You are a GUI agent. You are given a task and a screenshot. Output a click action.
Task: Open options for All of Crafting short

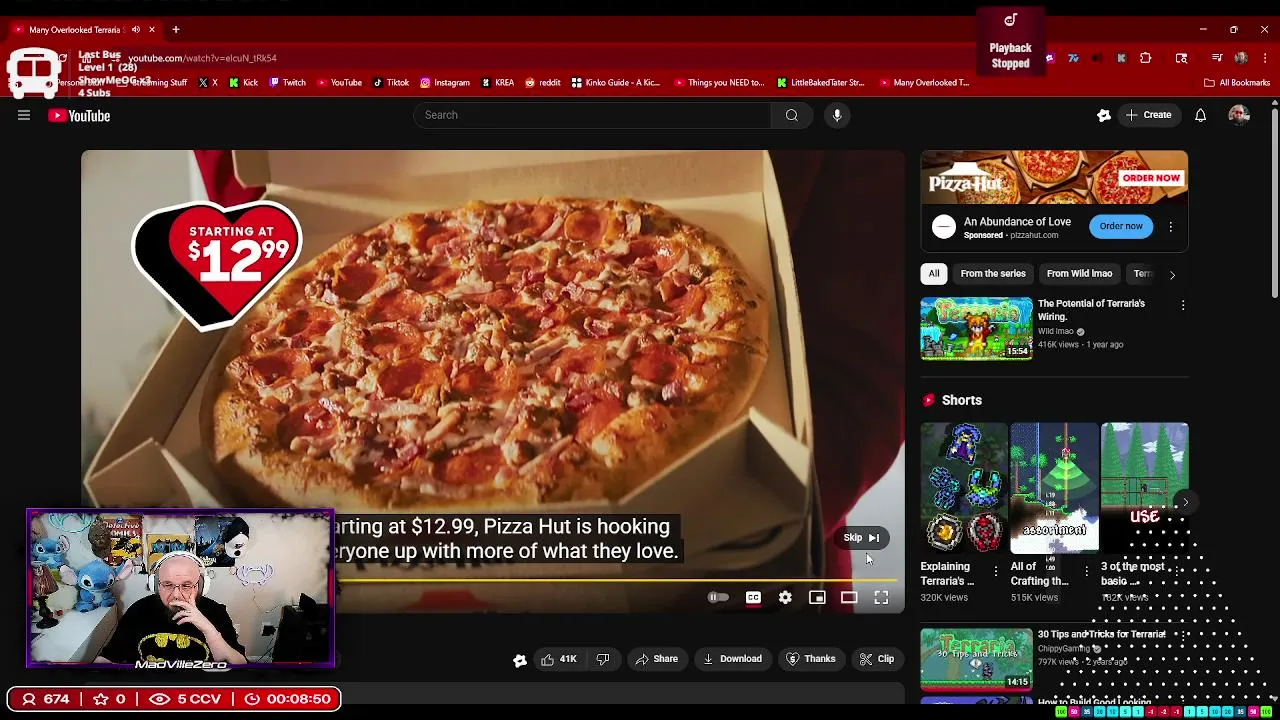coord(1086,572)
